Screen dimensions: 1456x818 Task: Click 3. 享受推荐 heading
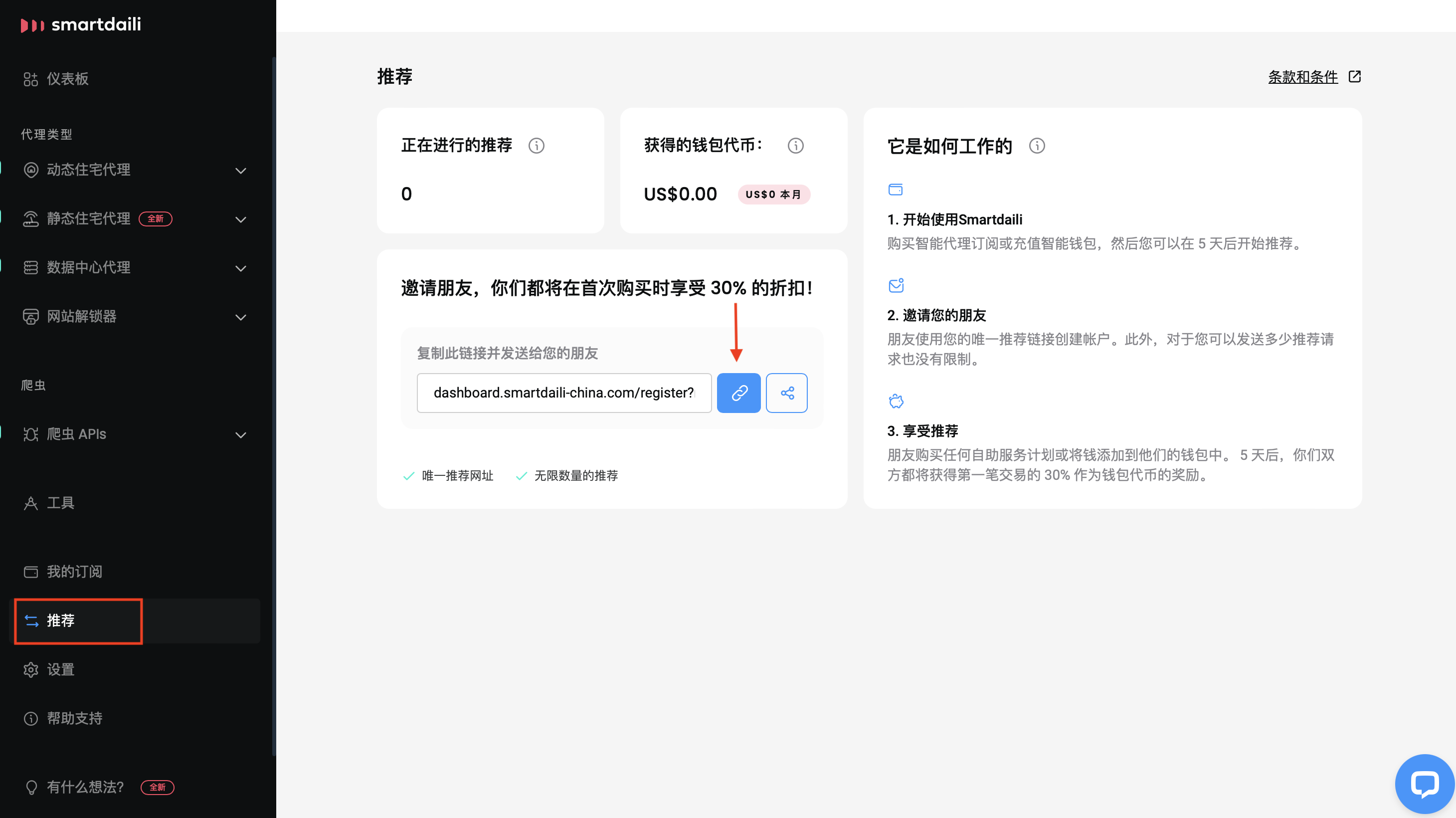click(x=922, y=431)
